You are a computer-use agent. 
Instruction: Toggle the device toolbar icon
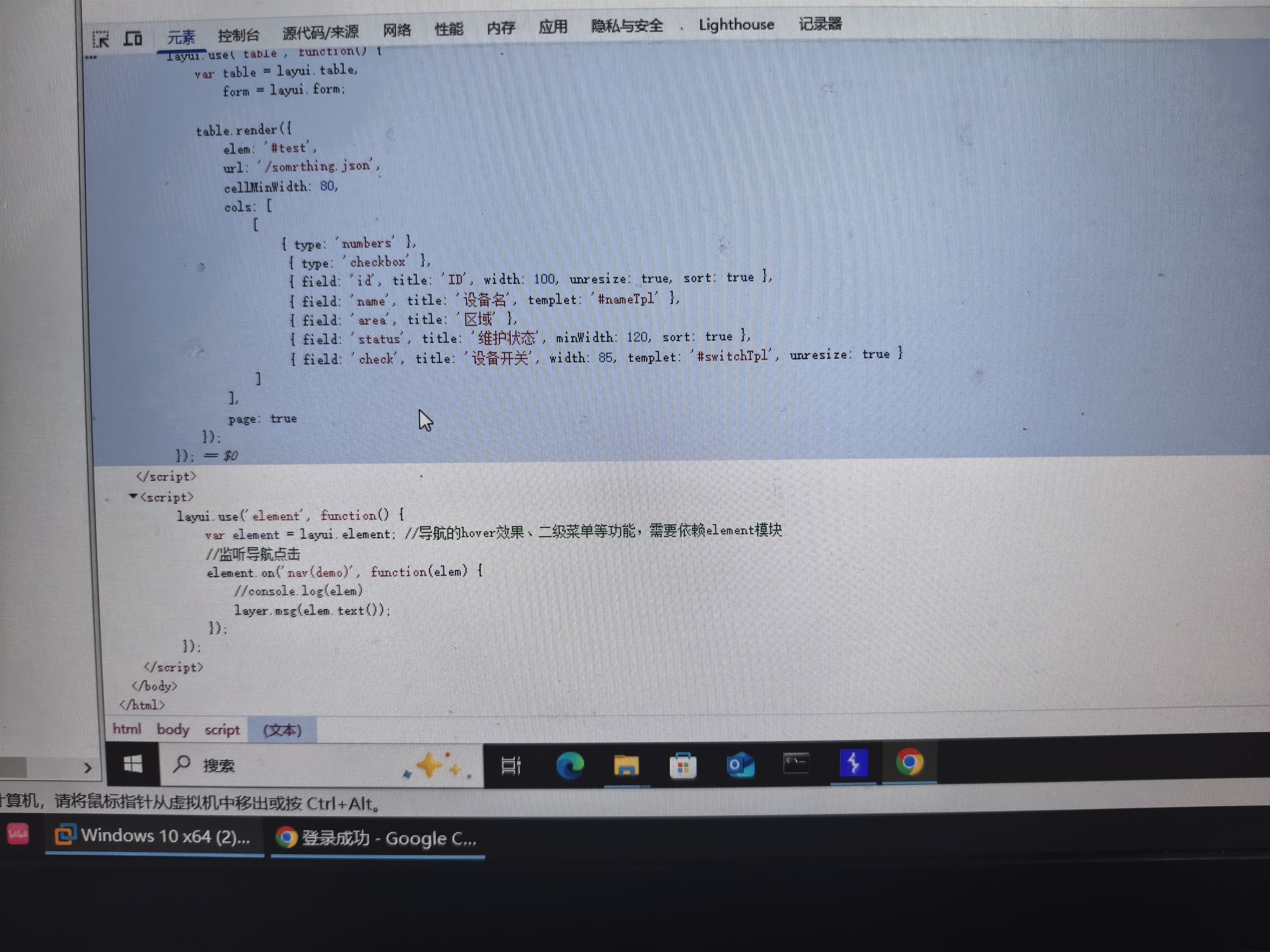pos(133,38)
